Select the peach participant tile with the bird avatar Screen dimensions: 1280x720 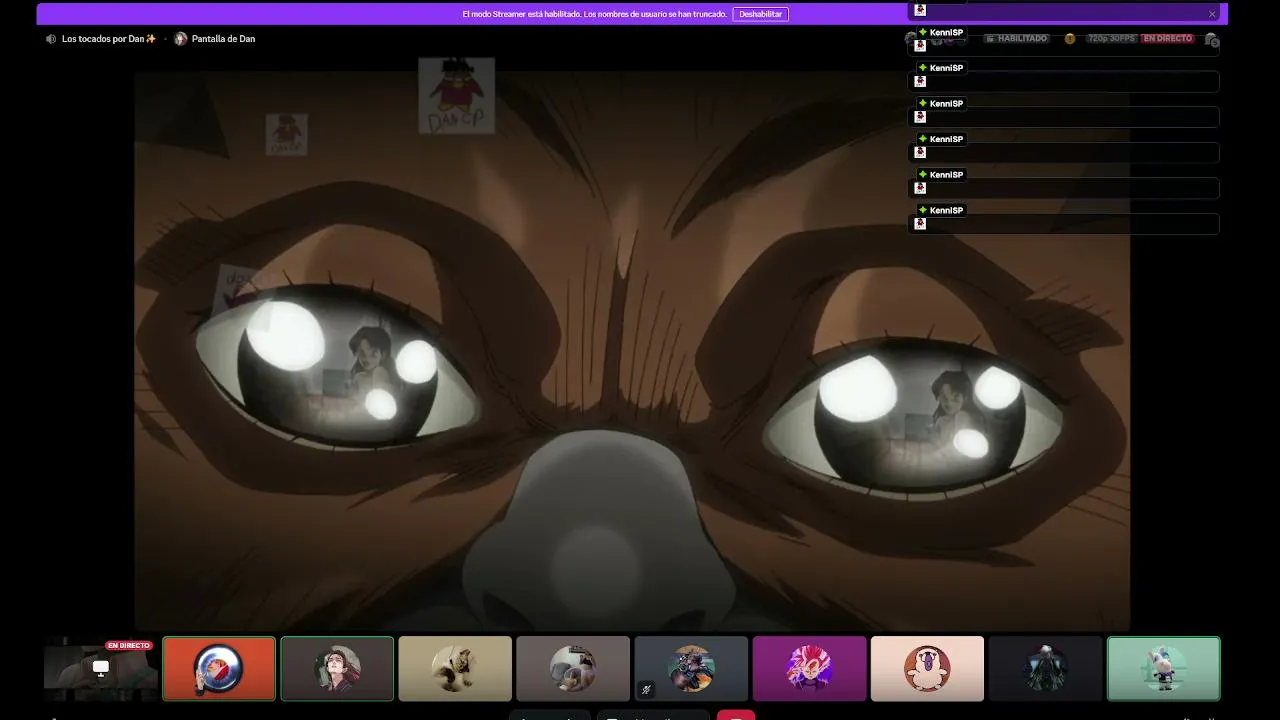coord(927,668)
